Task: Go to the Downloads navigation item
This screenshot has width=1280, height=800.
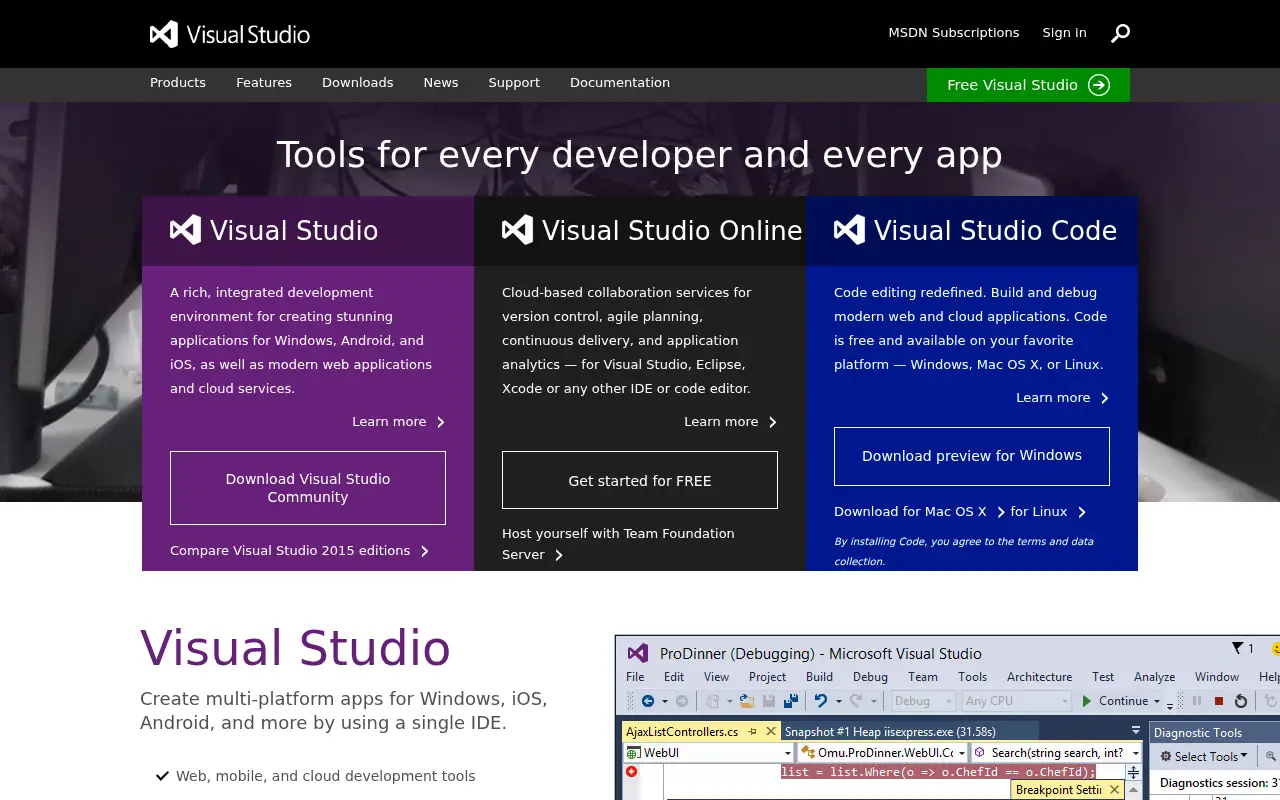Action: coord(357,83)
